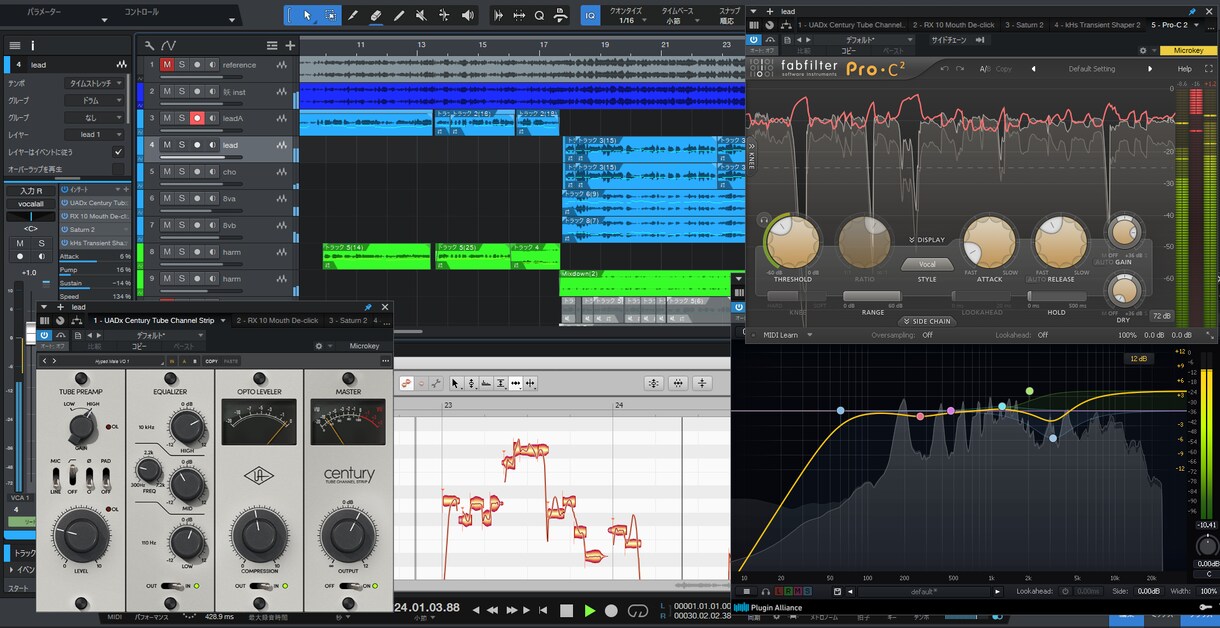Select the Mute tool in the main toolbar

tap(422, 15)
